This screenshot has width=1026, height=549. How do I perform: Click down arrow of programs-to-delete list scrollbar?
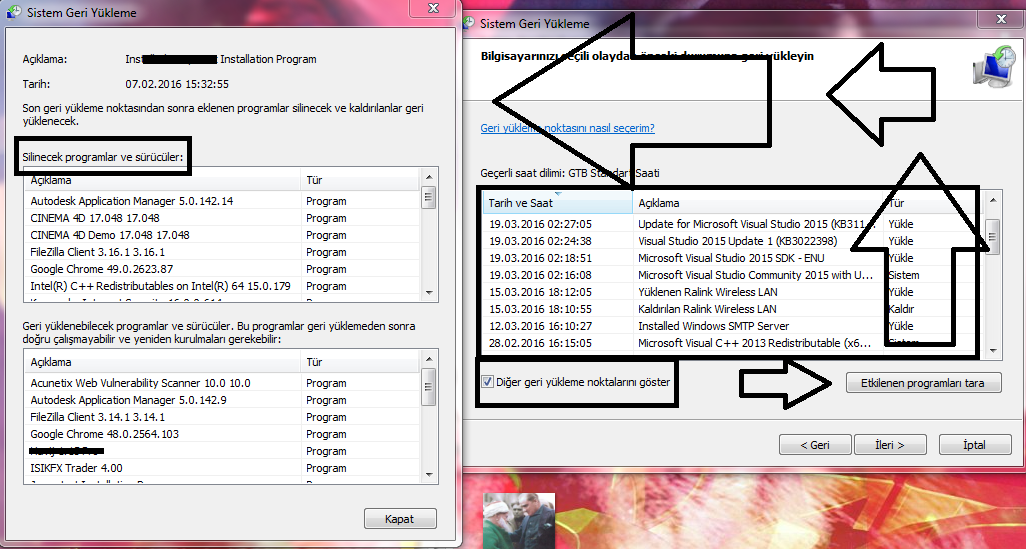point(429,292)
